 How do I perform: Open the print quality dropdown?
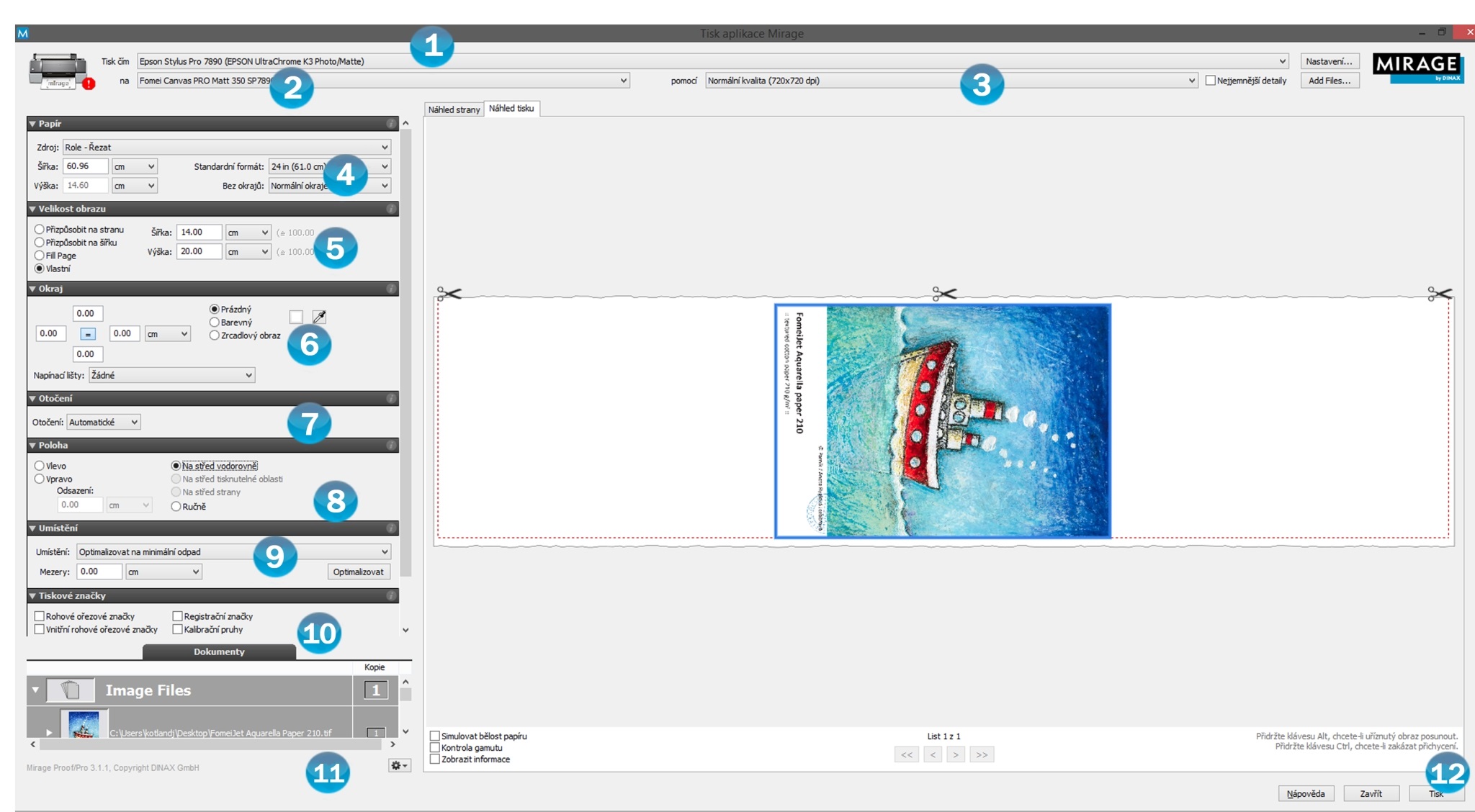click(x=951, y=81)
